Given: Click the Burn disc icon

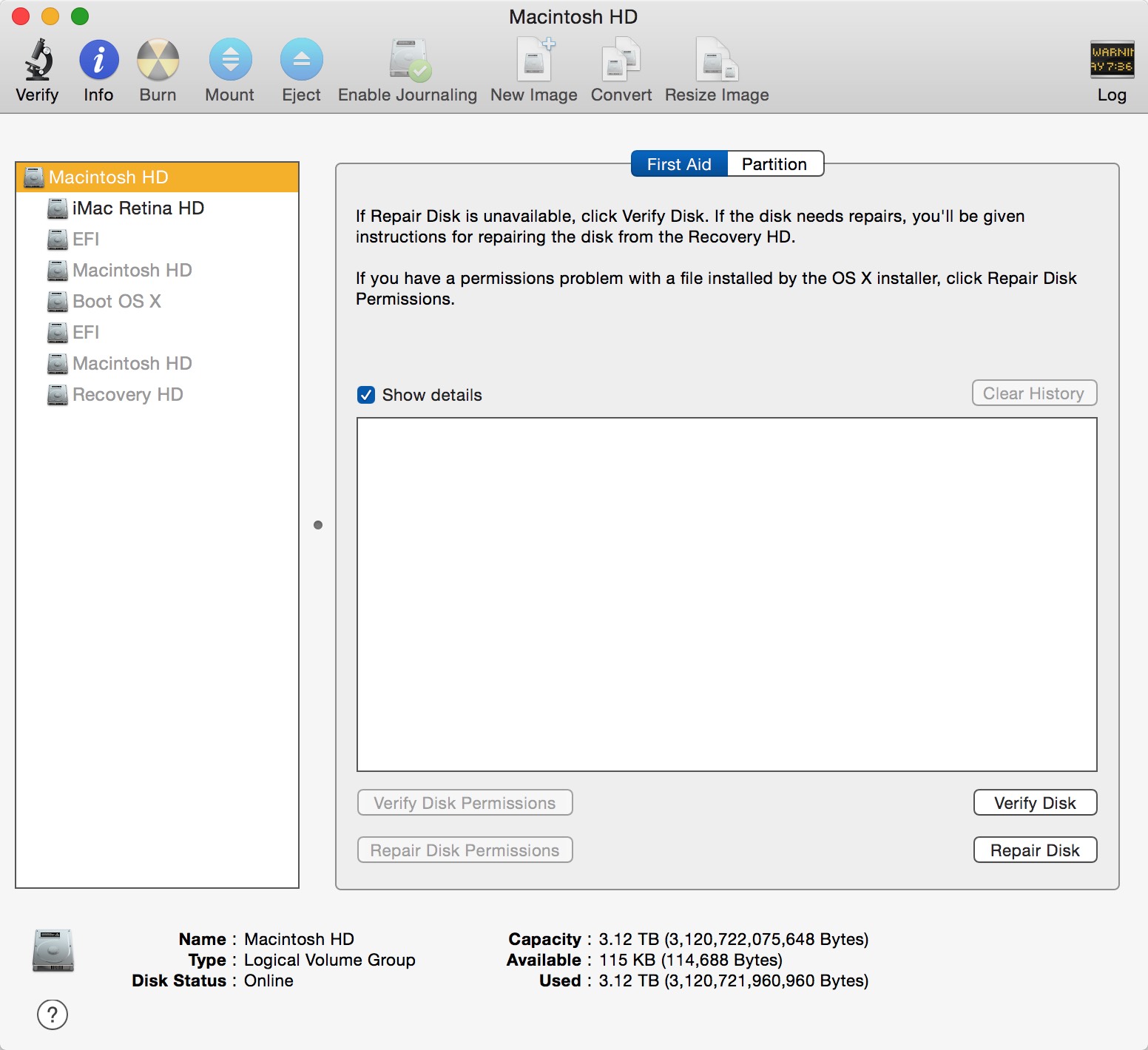Looking at the screenshot, I should (x=158, y=61).
